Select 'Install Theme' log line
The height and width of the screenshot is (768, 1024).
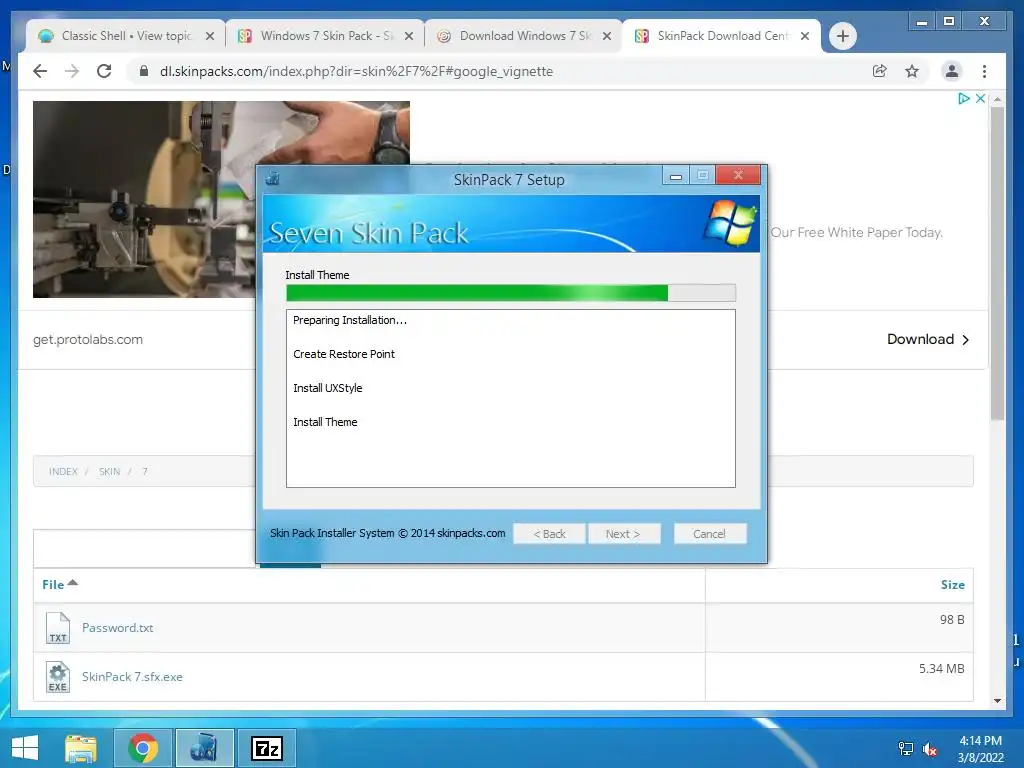[x=325, y=422]
